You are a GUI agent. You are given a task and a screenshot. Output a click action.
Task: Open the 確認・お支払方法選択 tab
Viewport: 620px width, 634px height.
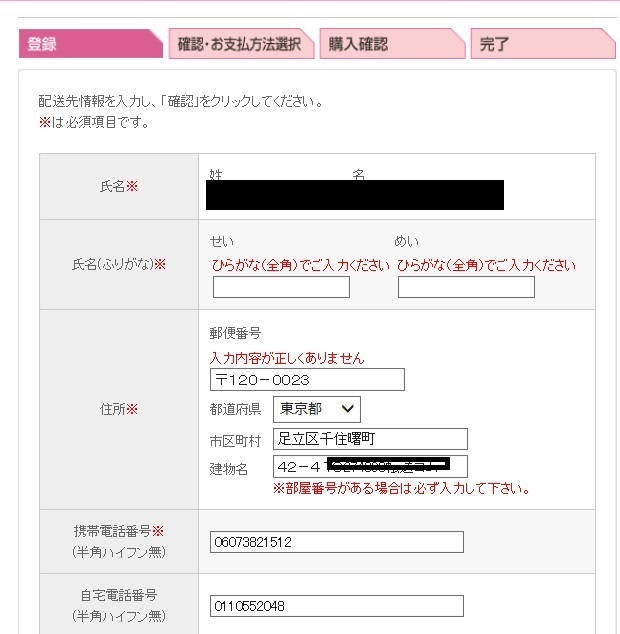[x=239, y=44]
